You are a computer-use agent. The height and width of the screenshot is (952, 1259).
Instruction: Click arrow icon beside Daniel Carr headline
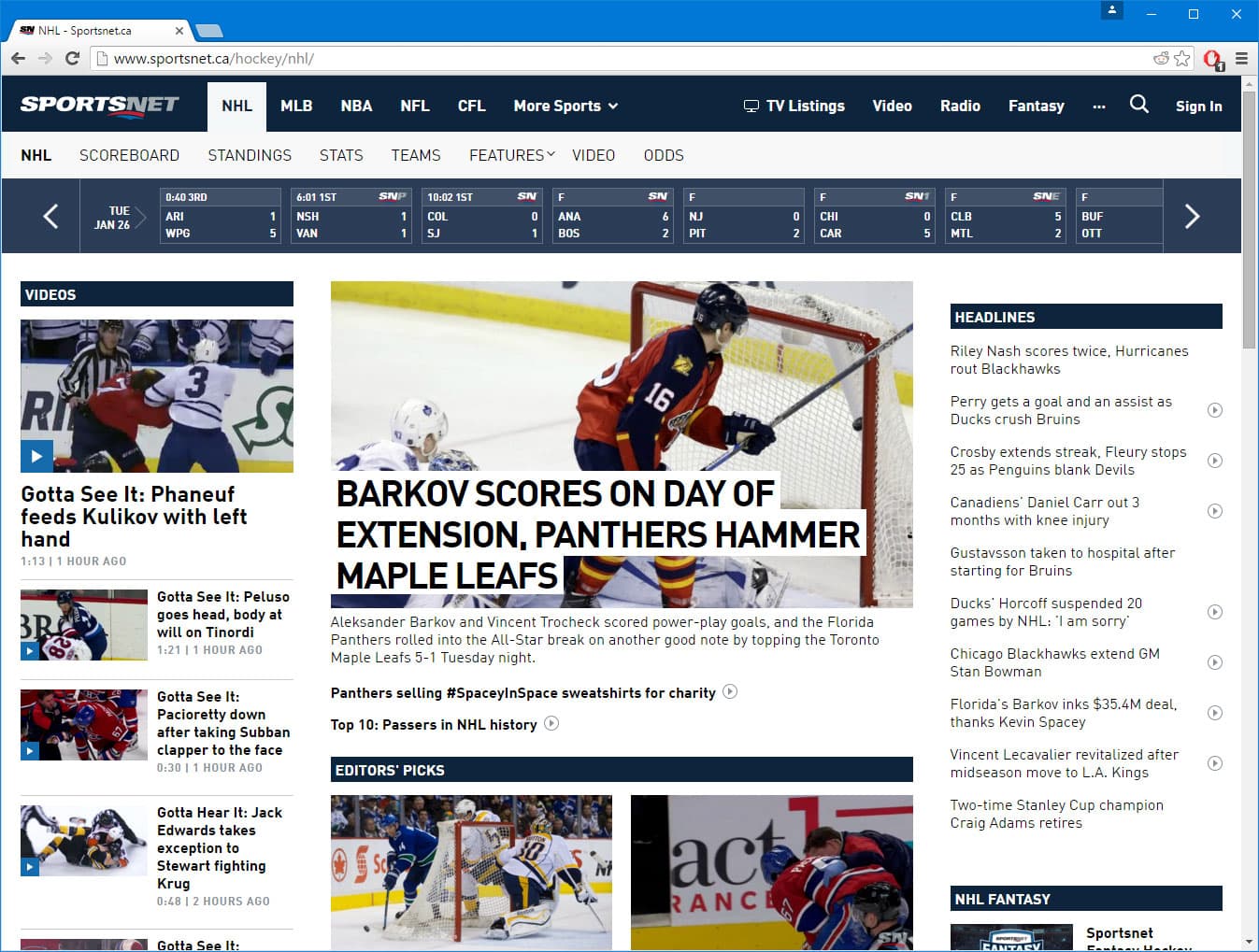pyautogui.click(x=1215, y=511)
